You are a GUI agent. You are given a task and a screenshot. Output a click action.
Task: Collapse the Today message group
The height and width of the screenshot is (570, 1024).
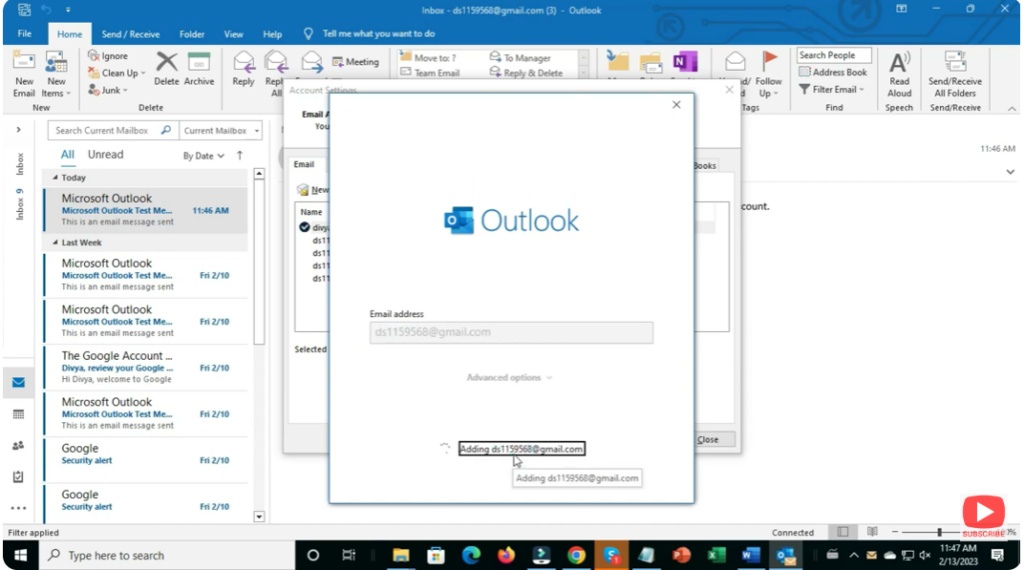pos(55,177)
